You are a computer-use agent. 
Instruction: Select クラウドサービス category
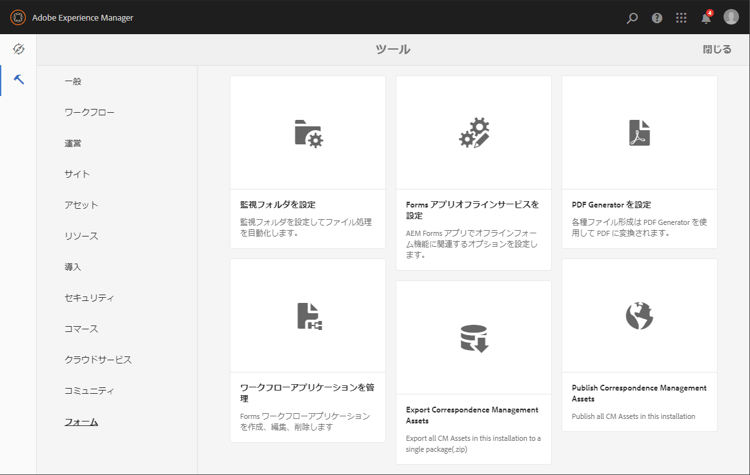(98, 360)
